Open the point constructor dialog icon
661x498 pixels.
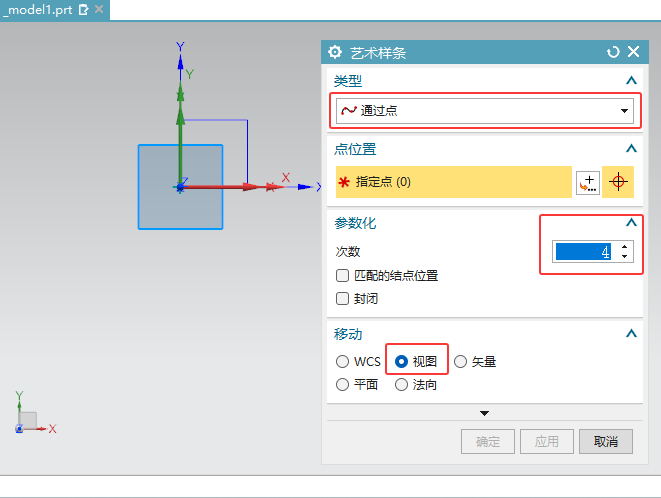[588, 183]
